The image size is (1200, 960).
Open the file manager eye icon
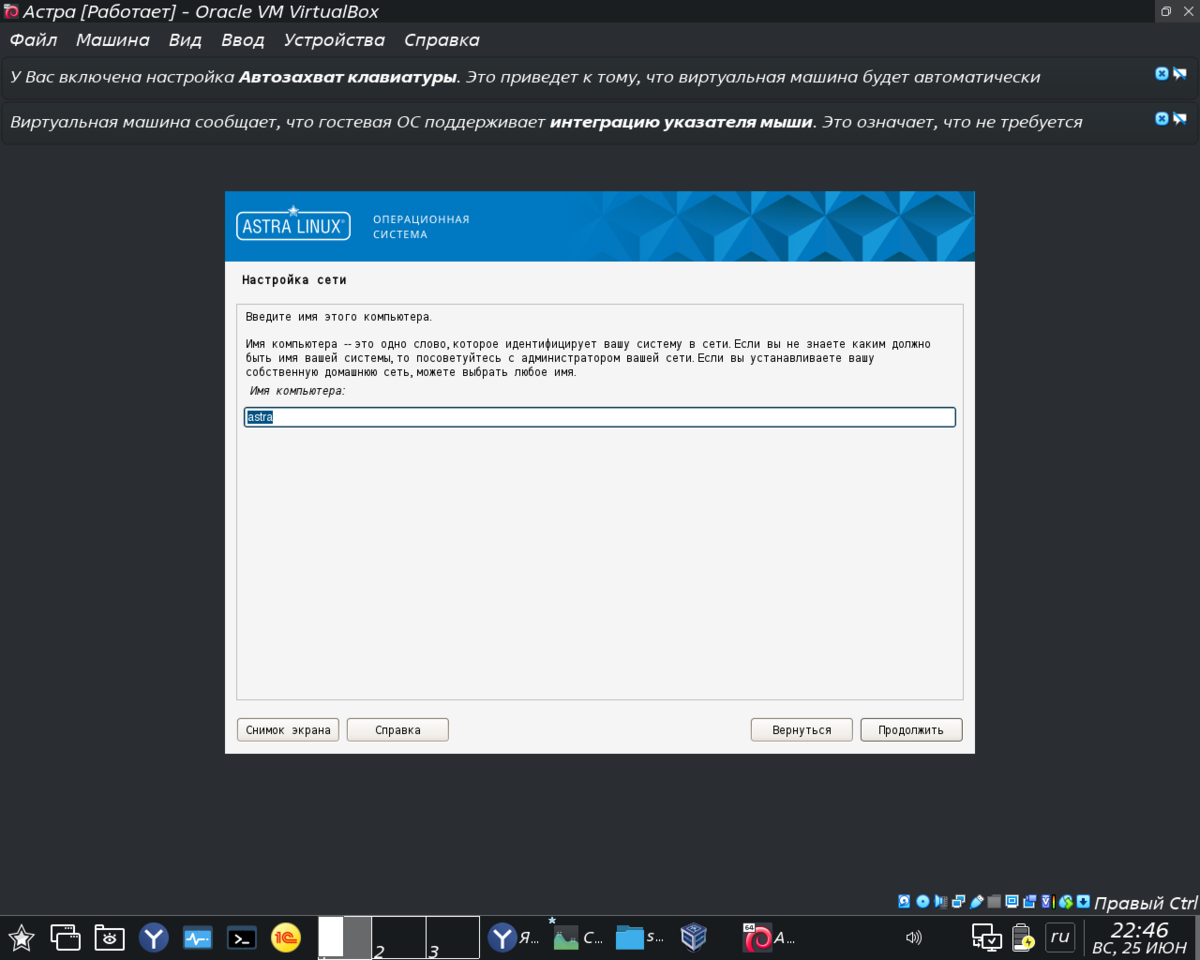(x=109, y=937)
